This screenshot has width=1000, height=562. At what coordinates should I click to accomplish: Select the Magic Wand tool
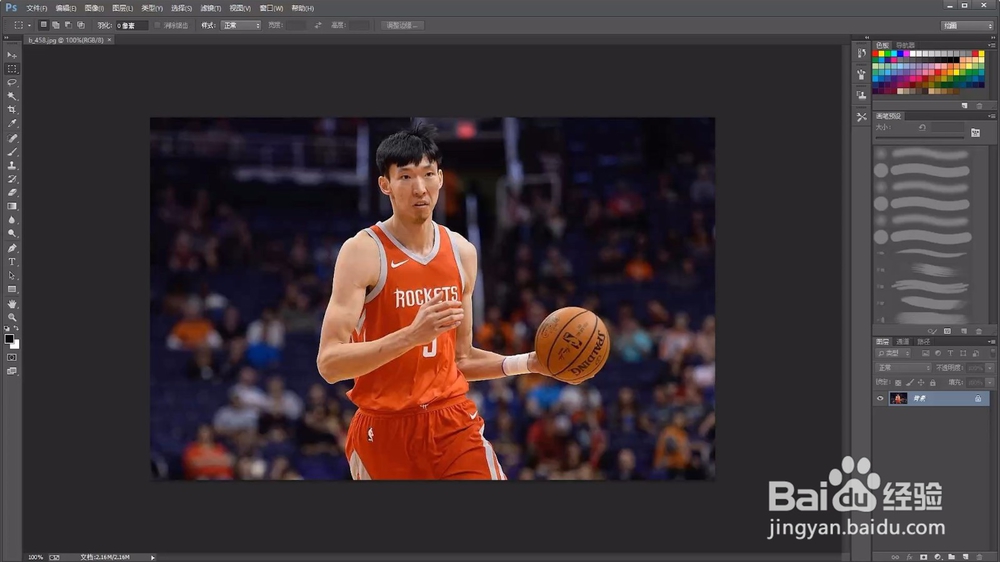coord(11,96)
